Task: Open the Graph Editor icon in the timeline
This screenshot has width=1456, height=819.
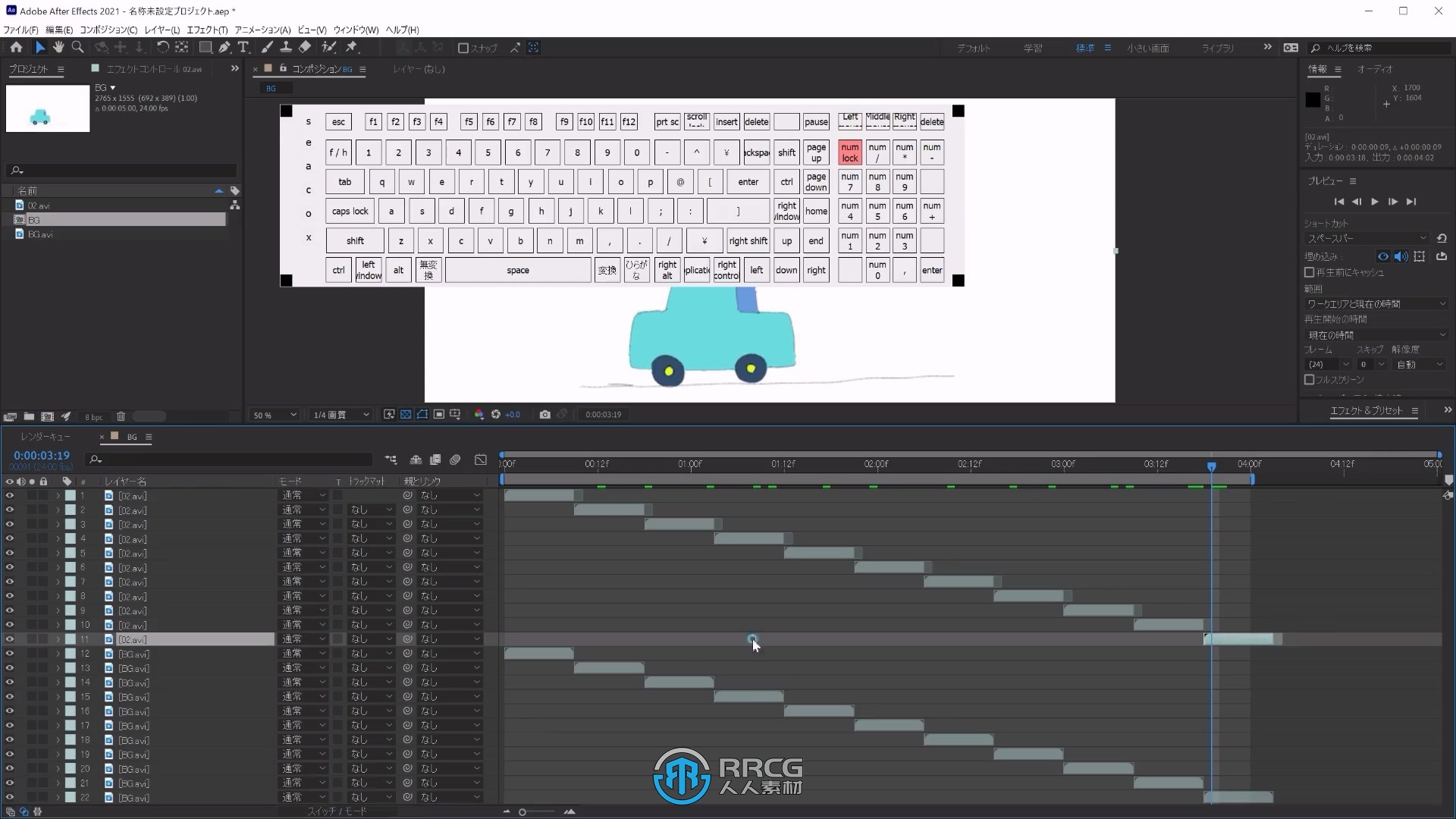Action: click(481, 460)
